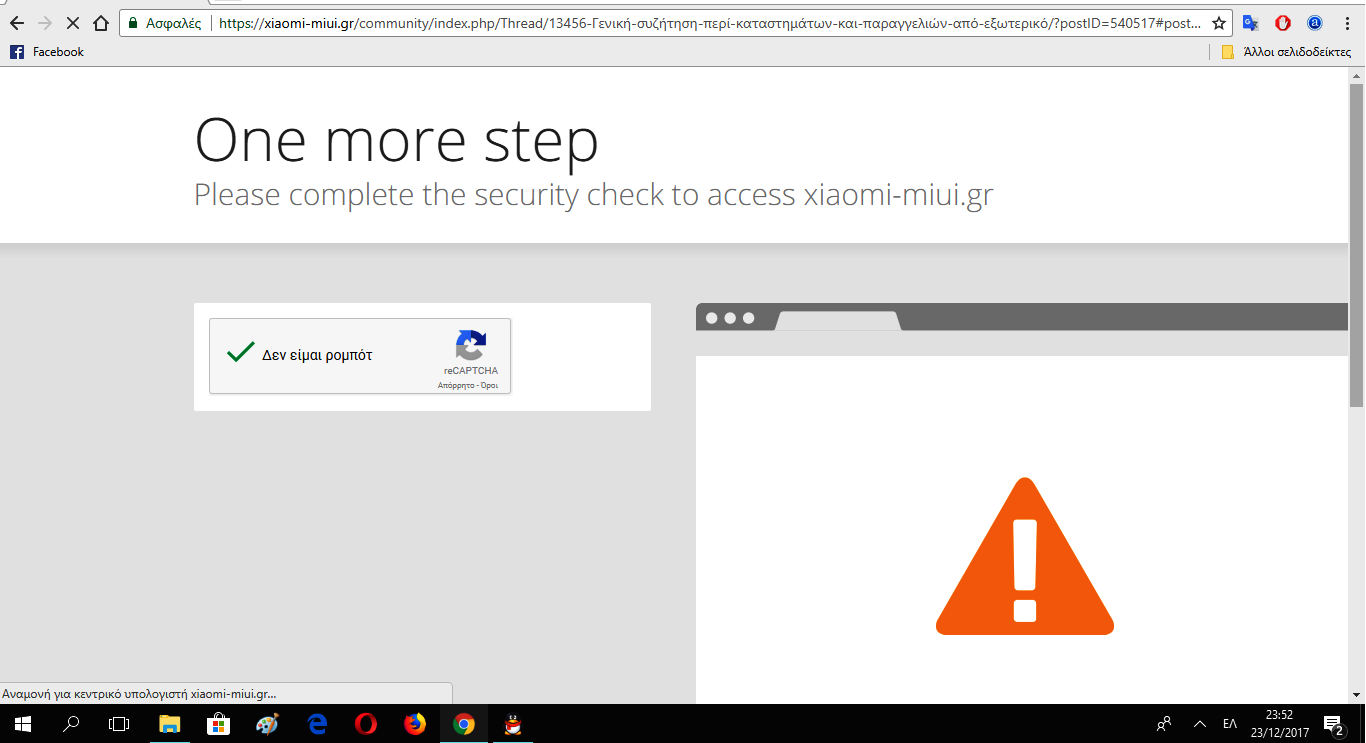1366x743 pixels.
Task: Toggle the 'Δεν είμαι ρομπότ' checkbox
Action: coord(240,353)
